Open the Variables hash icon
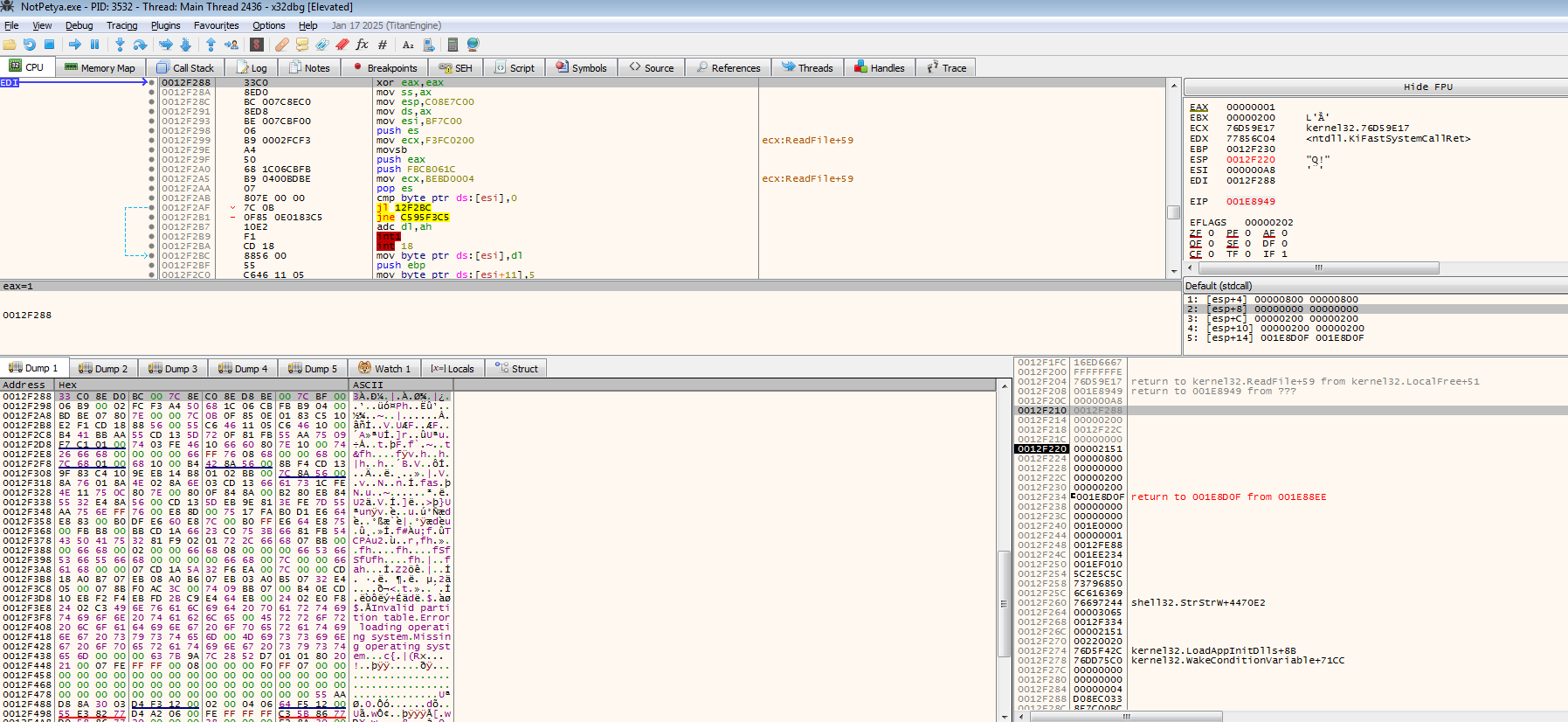This screenshot has width=1568, height=722. click(x=383, y=45)
